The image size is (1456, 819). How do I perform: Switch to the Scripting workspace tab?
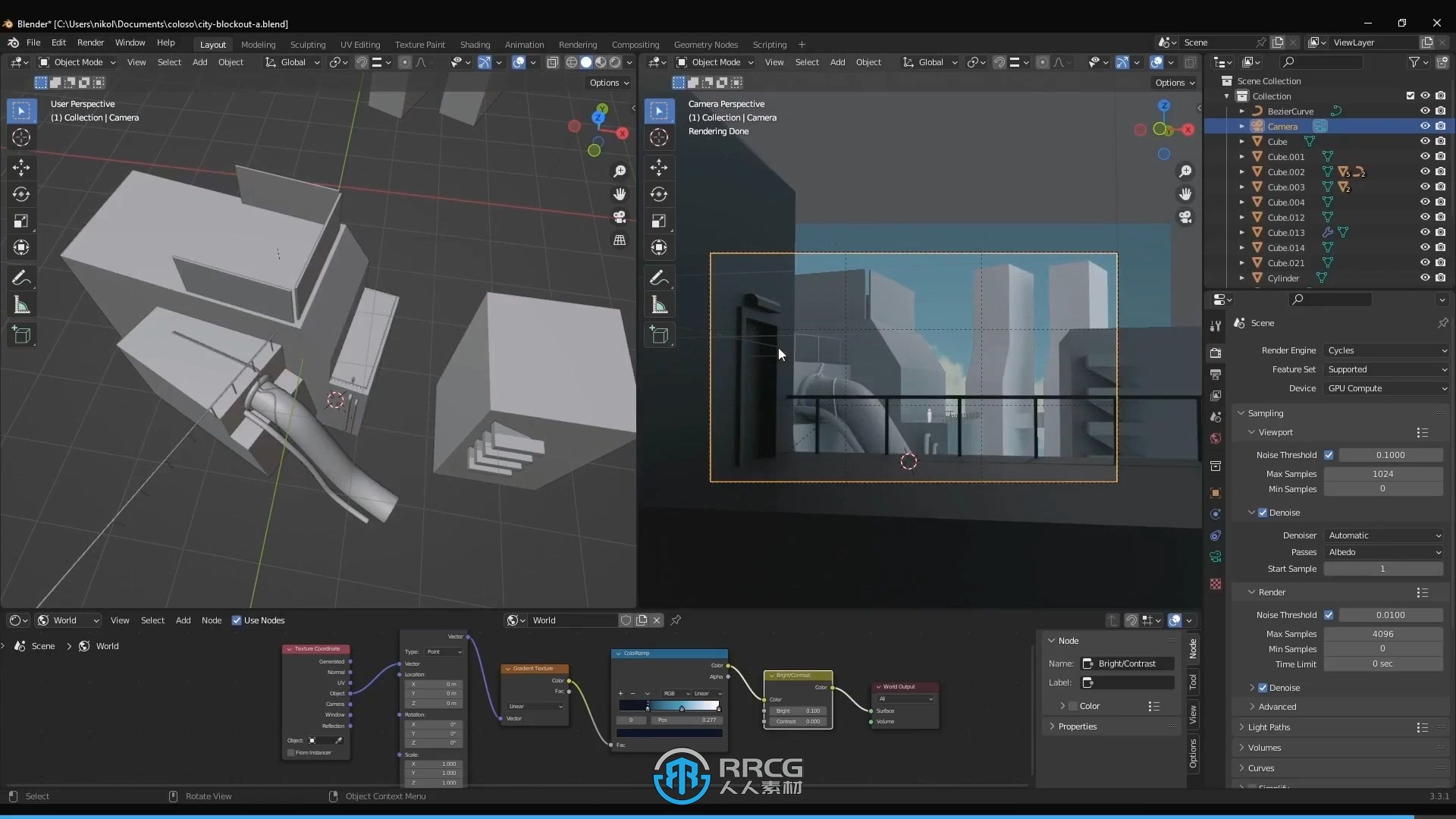pyautogui.click(x=769, y=43)
